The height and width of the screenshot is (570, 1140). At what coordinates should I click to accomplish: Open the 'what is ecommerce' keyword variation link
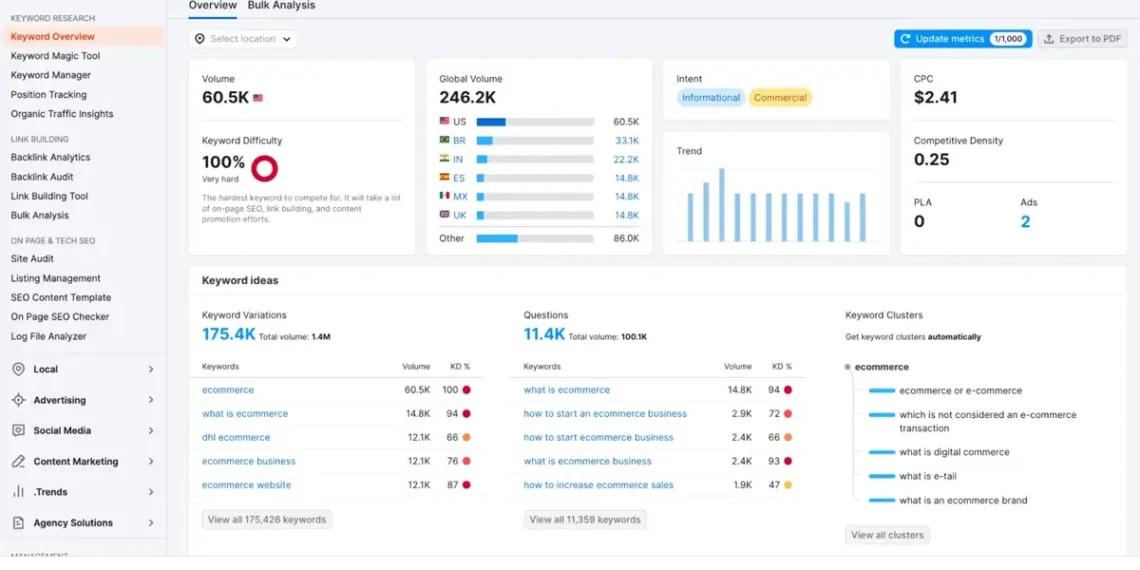click(245, 414)
